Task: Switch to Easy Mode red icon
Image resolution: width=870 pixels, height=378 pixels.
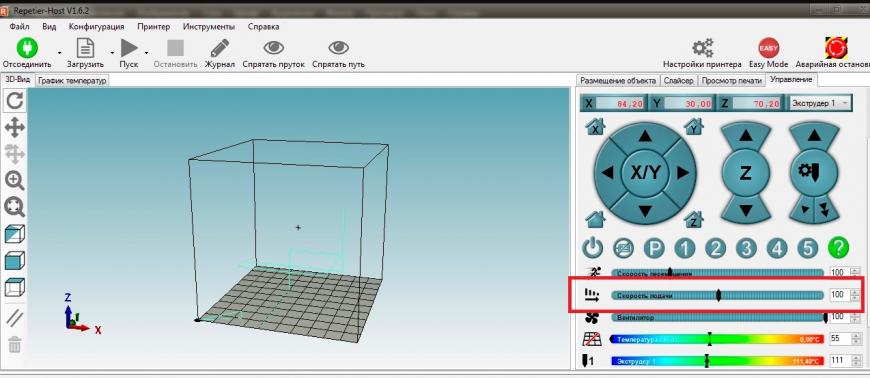Action: coord(768,48)
